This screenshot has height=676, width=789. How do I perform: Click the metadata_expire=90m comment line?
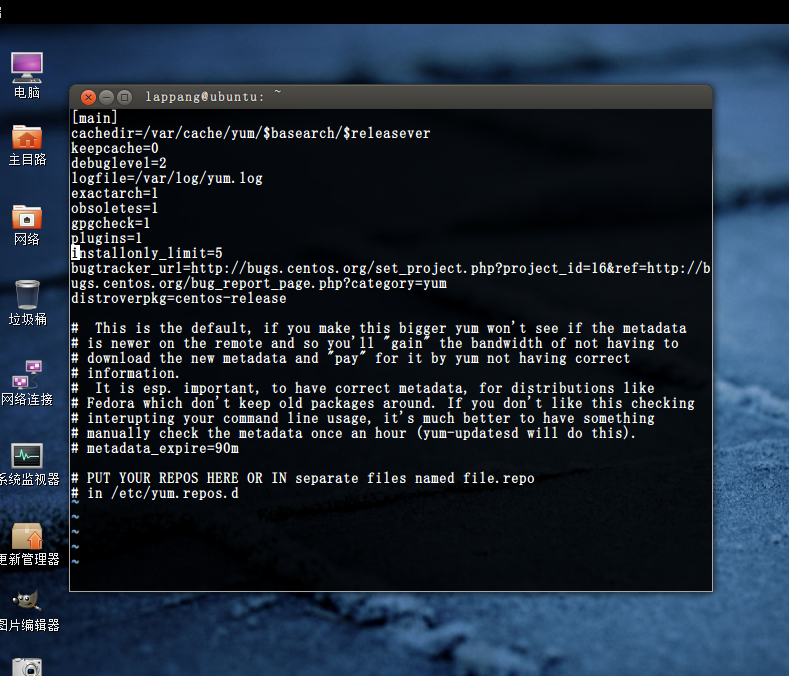pyautogui.click(x=155, y=448)
